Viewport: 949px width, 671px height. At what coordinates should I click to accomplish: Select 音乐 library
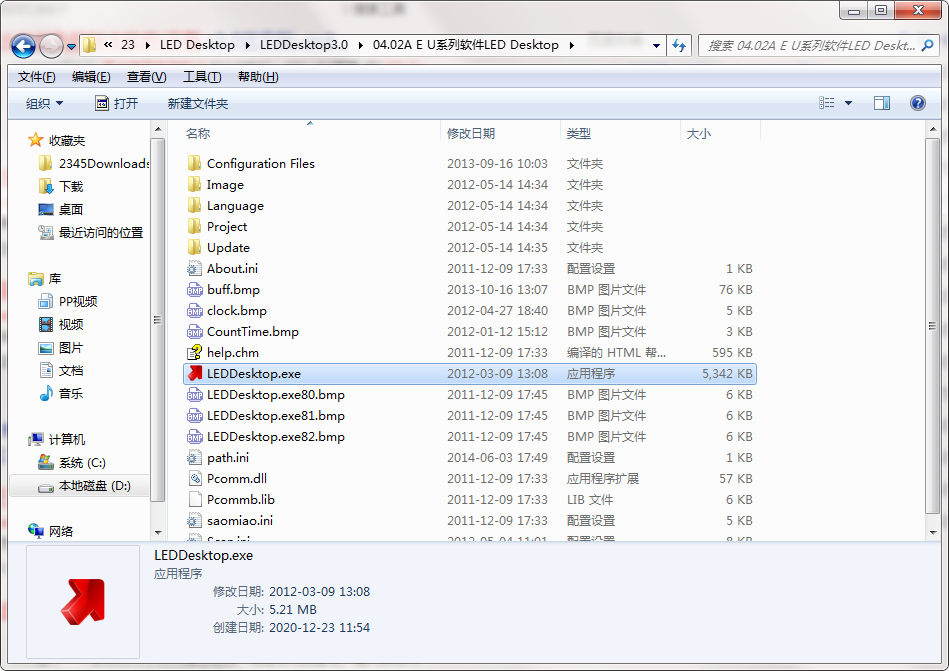71,393
